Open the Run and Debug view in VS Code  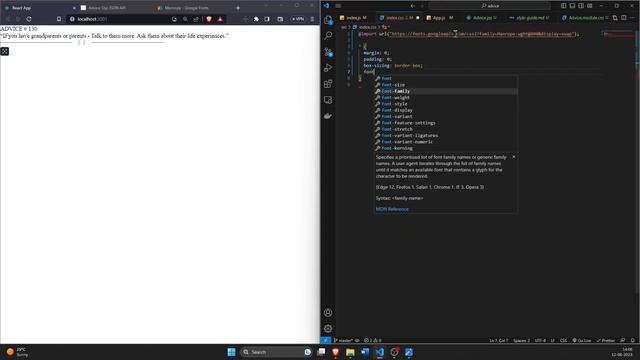328,68
